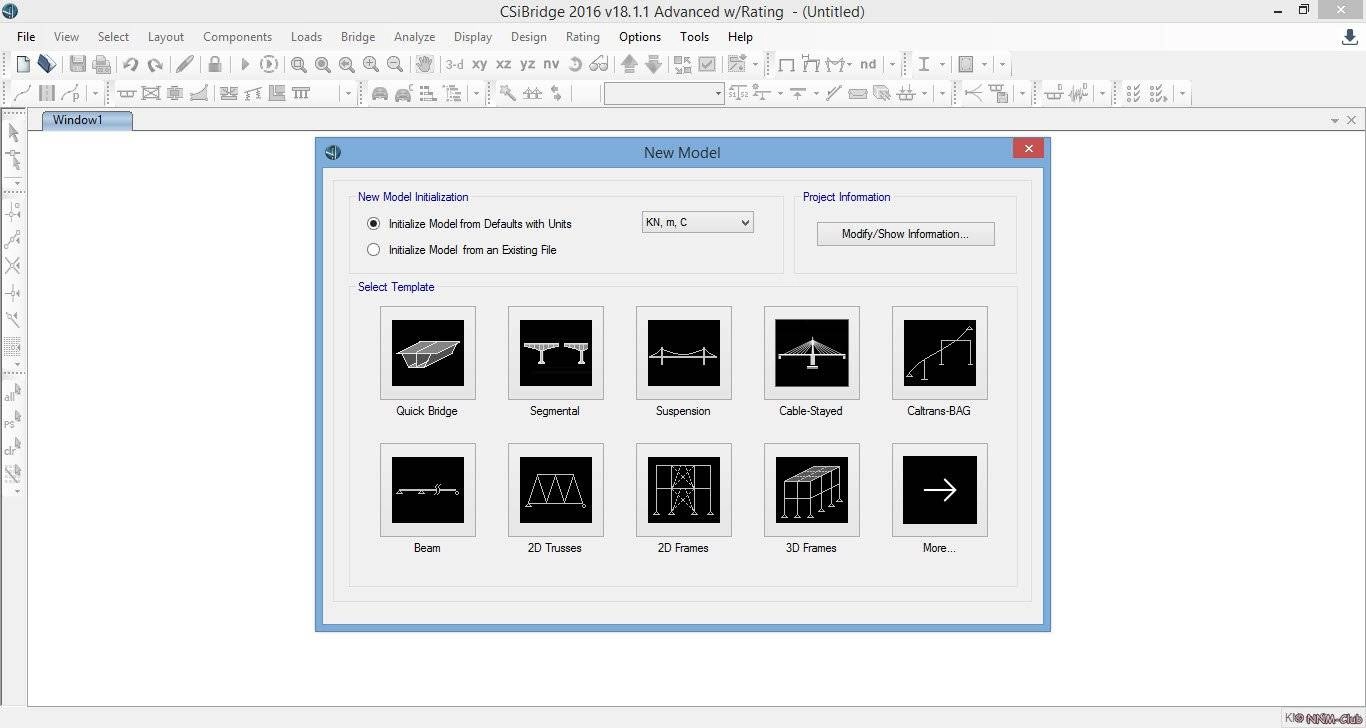This screenshot has height=728, width=1366.
Task: Click the Lock model padlock icon
Action: pyautogui.click(x=214, y=64)
